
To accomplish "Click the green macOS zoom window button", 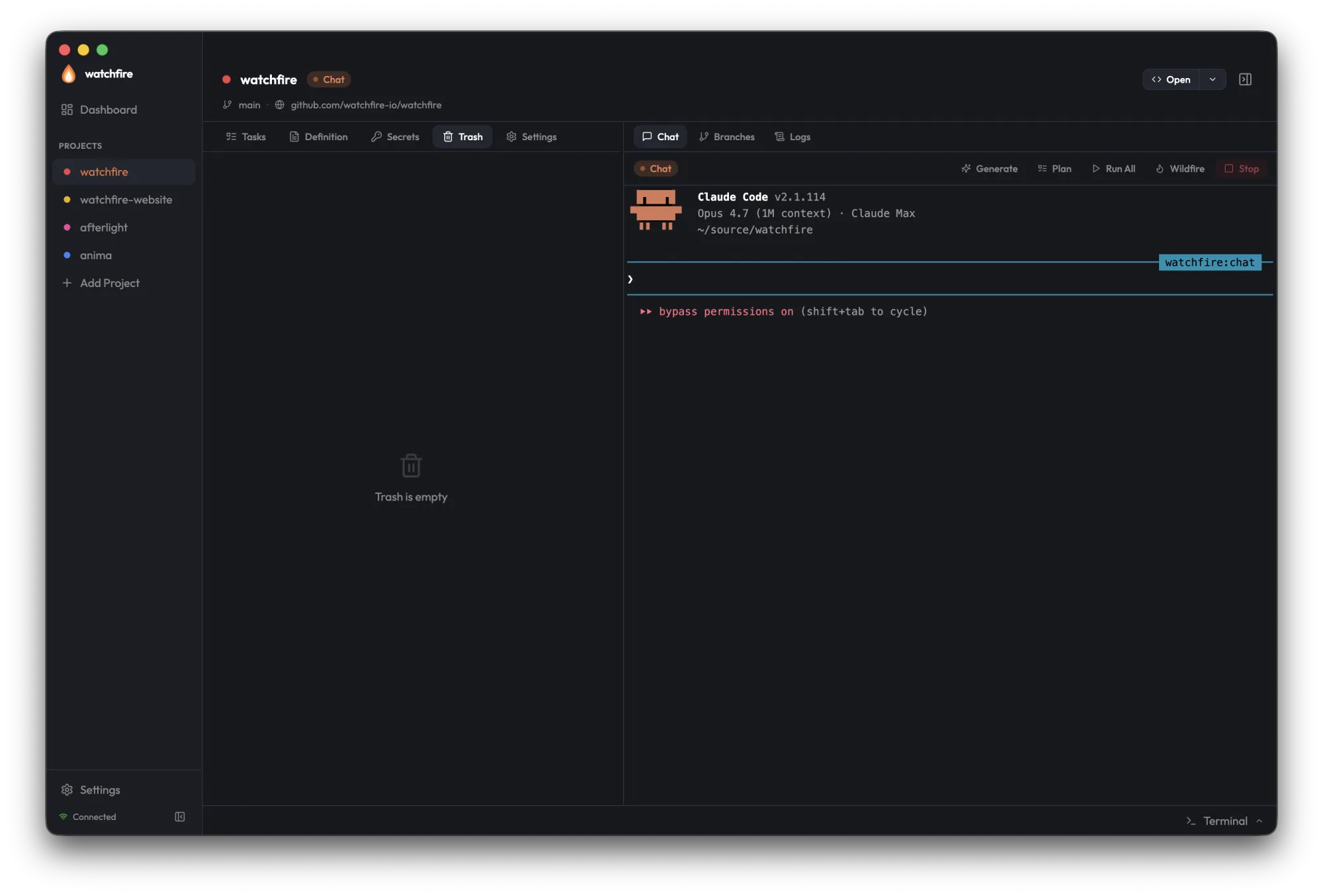I will click(x=102, y=50).
